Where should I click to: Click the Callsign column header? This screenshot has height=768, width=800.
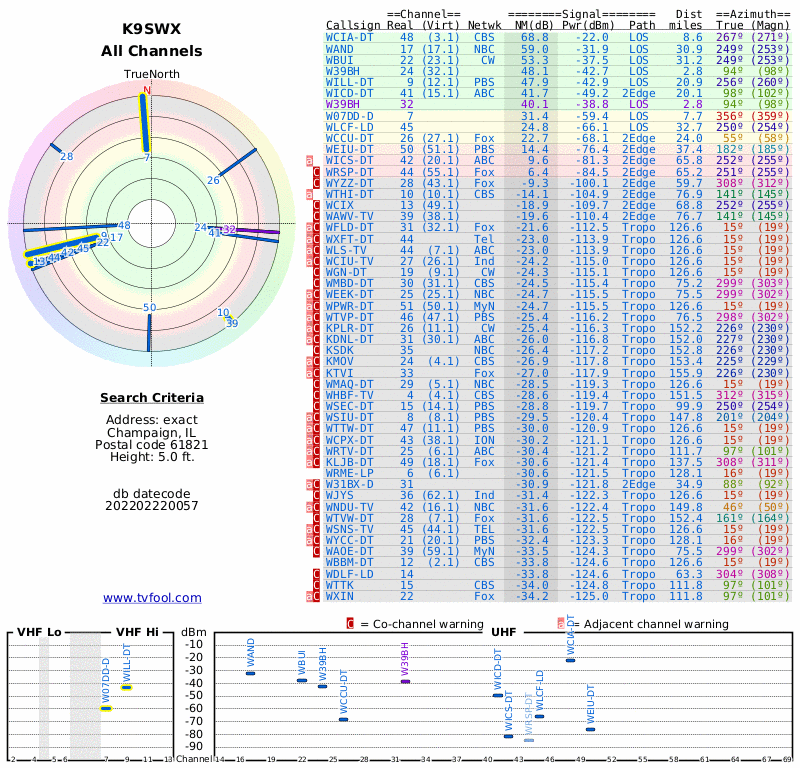(353, 25)
